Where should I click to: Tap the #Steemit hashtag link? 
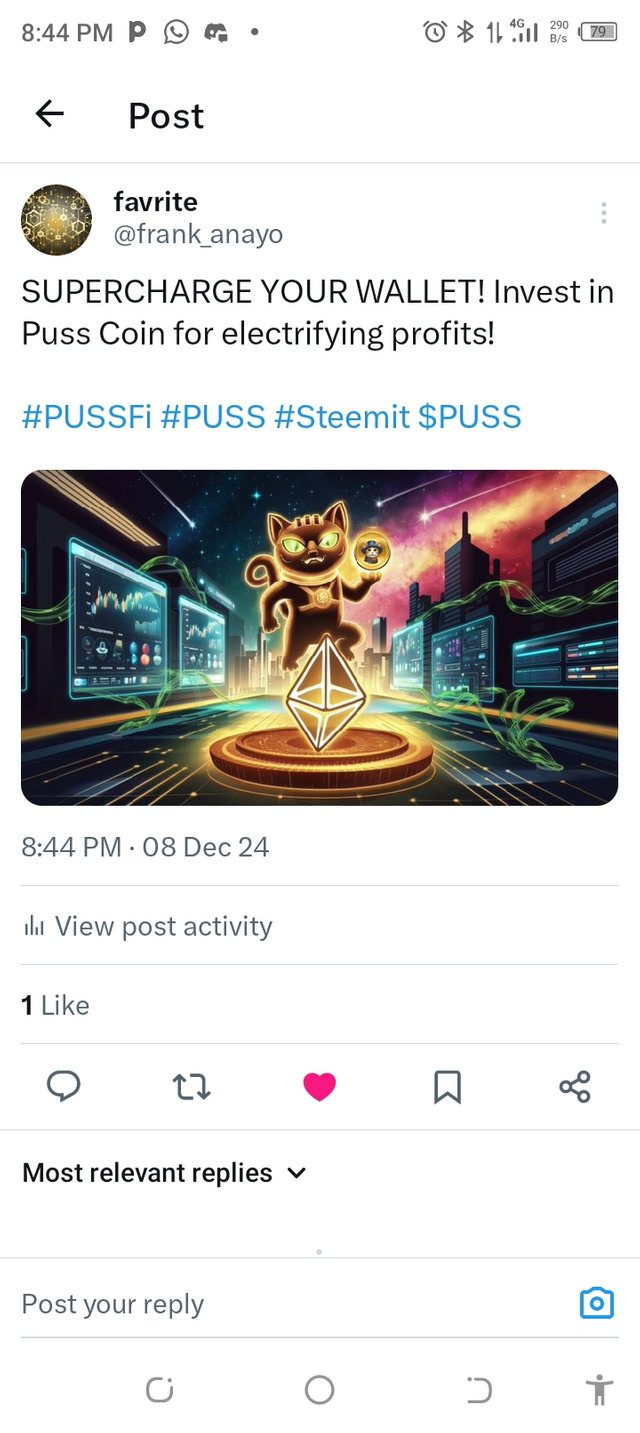pos(340,416)
